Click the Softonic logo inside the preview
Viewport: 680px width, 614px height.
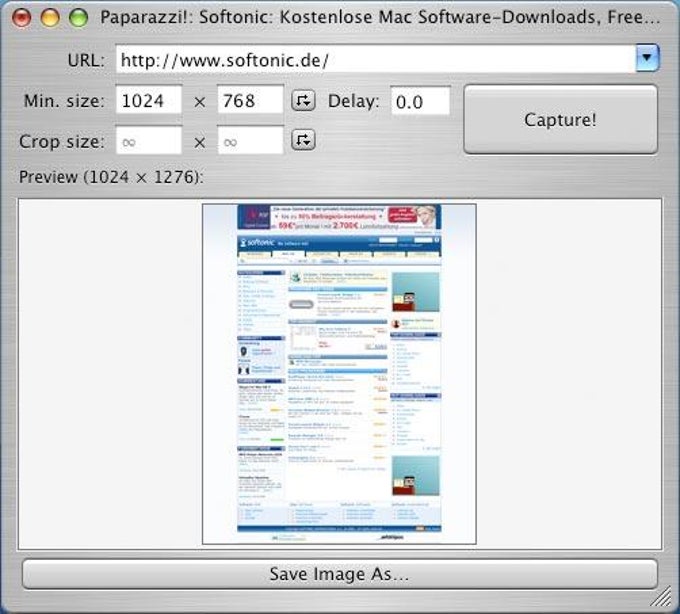pyautogui.click(x=258, y=242)
